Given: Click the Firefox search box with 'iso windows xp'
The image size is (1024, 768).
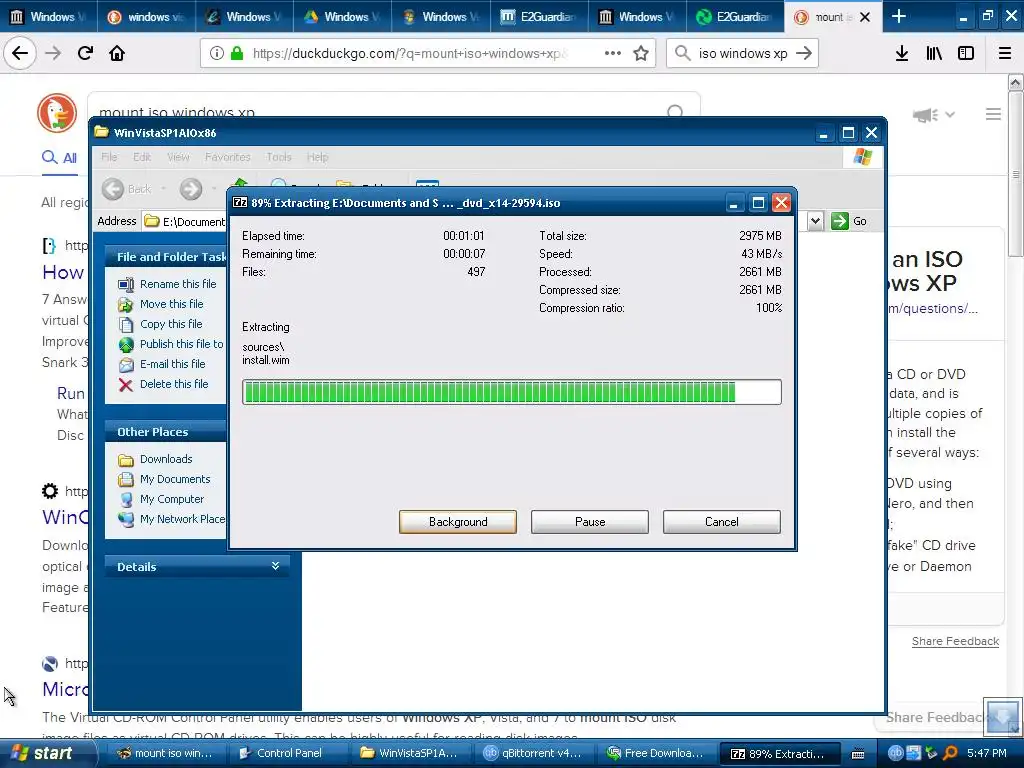Looking at the screenshot, I should pyautogui.click(x=743, y=54).
